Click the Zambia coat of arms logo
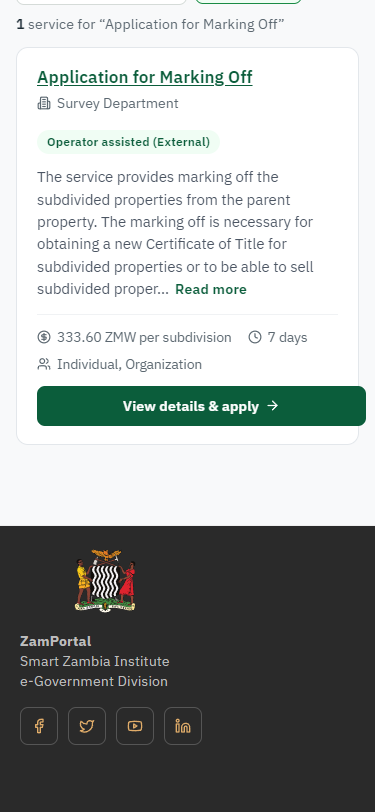Viewport: 375px width, 812px height. tap(106, 581)
